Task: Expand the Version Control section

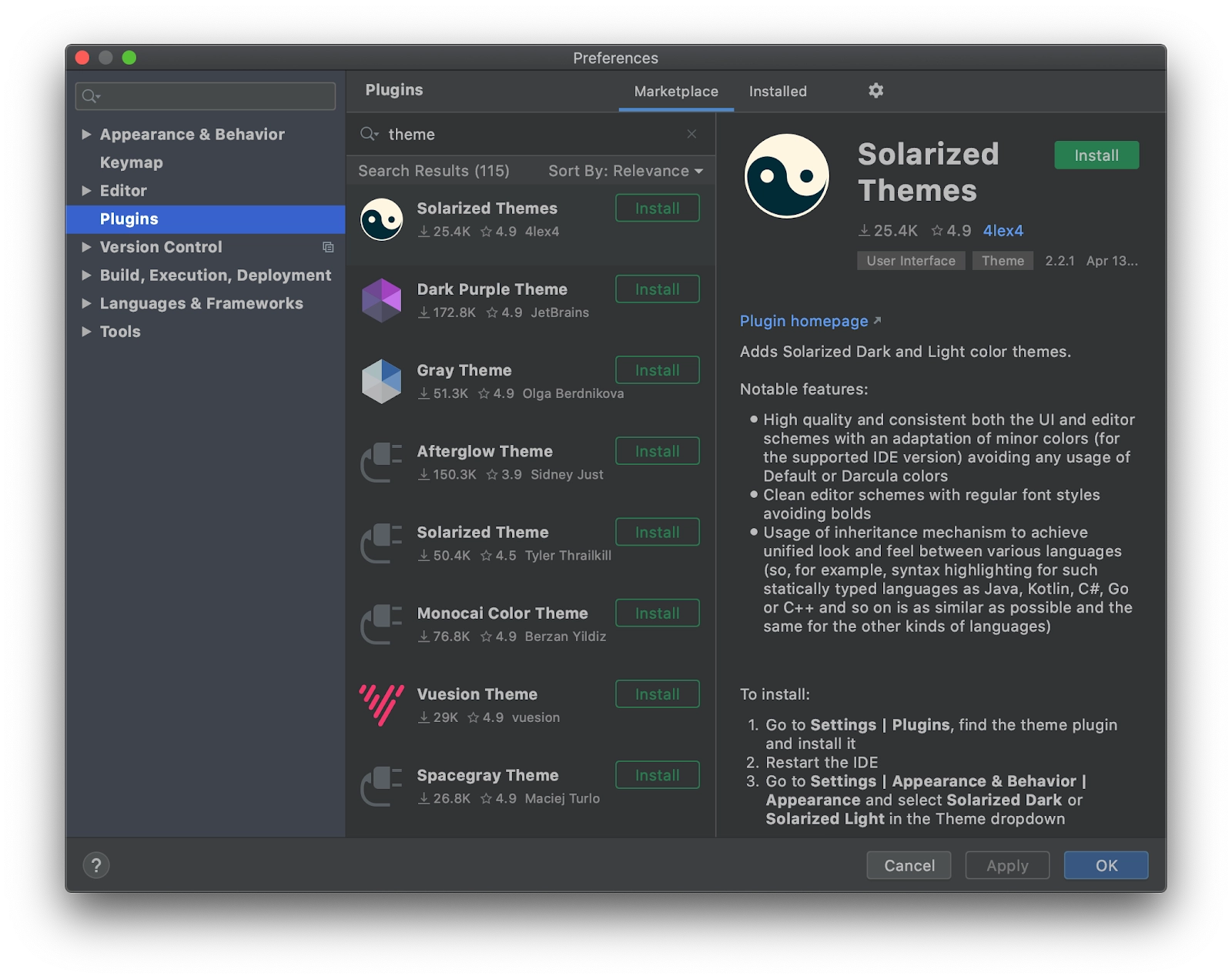Action: (86, 247)
